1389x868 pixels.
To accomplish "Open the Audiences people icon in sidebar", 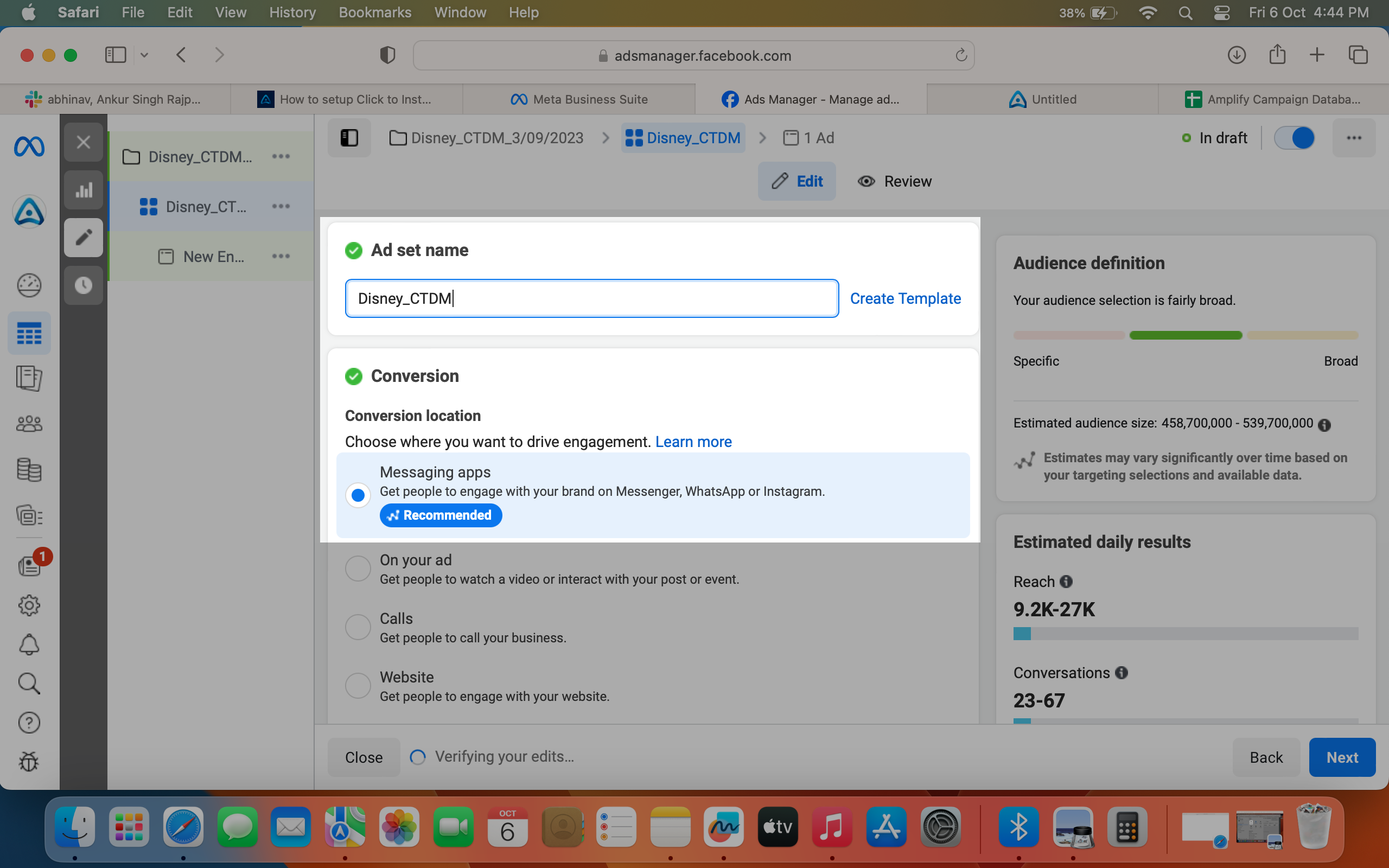I will 29,424.
